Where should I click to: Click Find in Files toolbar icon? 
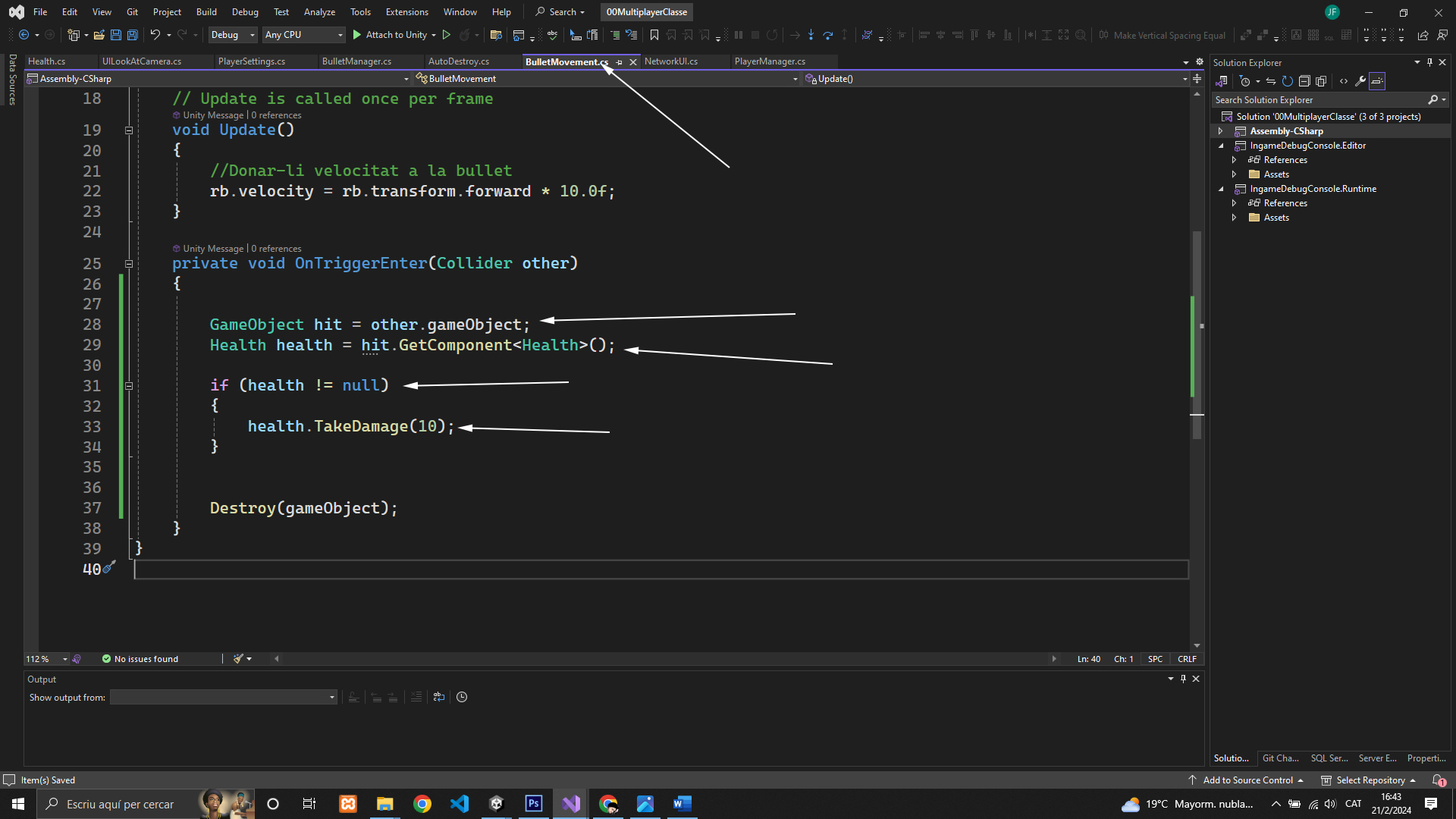[496, 35]
